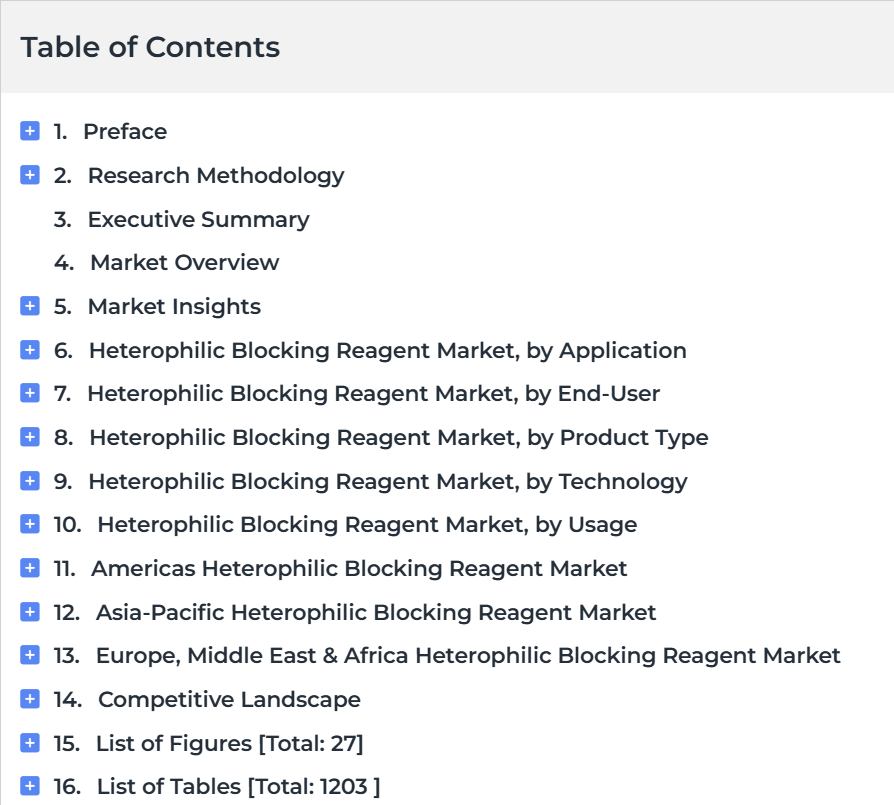Expand Competitive Landscape plus icon

30,699
